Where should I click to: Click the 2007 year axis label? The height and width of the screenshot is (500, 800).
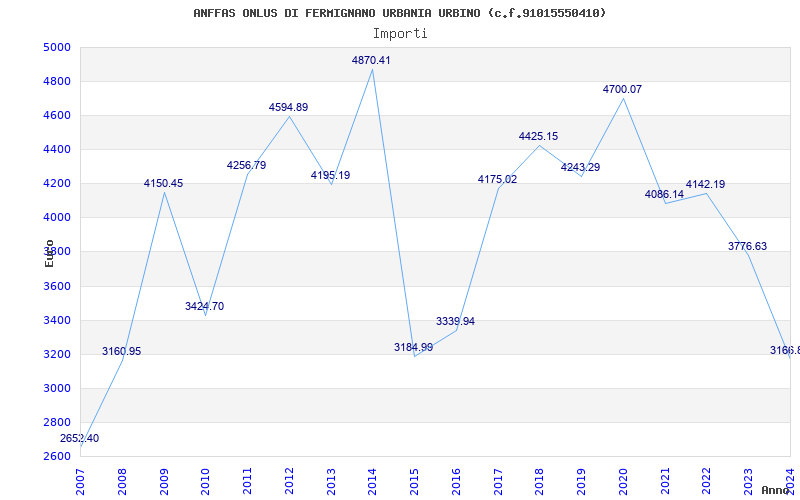pos(81,482)
